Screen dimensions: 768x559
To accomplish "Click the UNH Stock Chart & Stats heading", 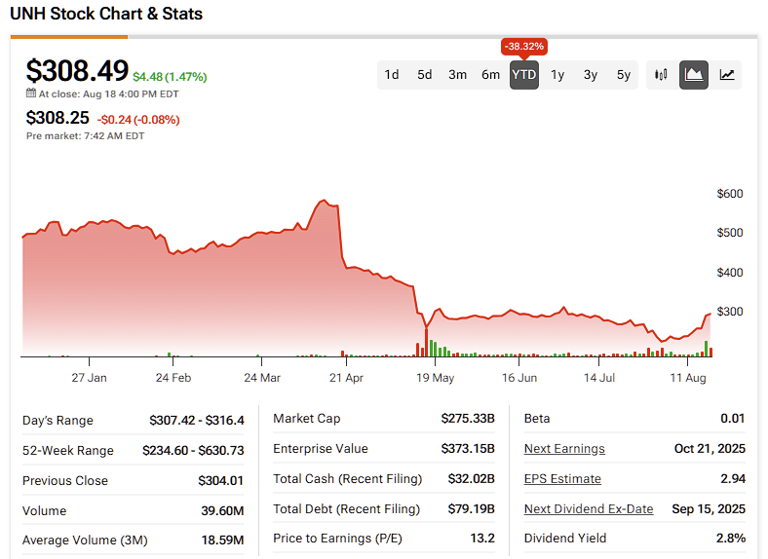I will [x=106, y=14].
